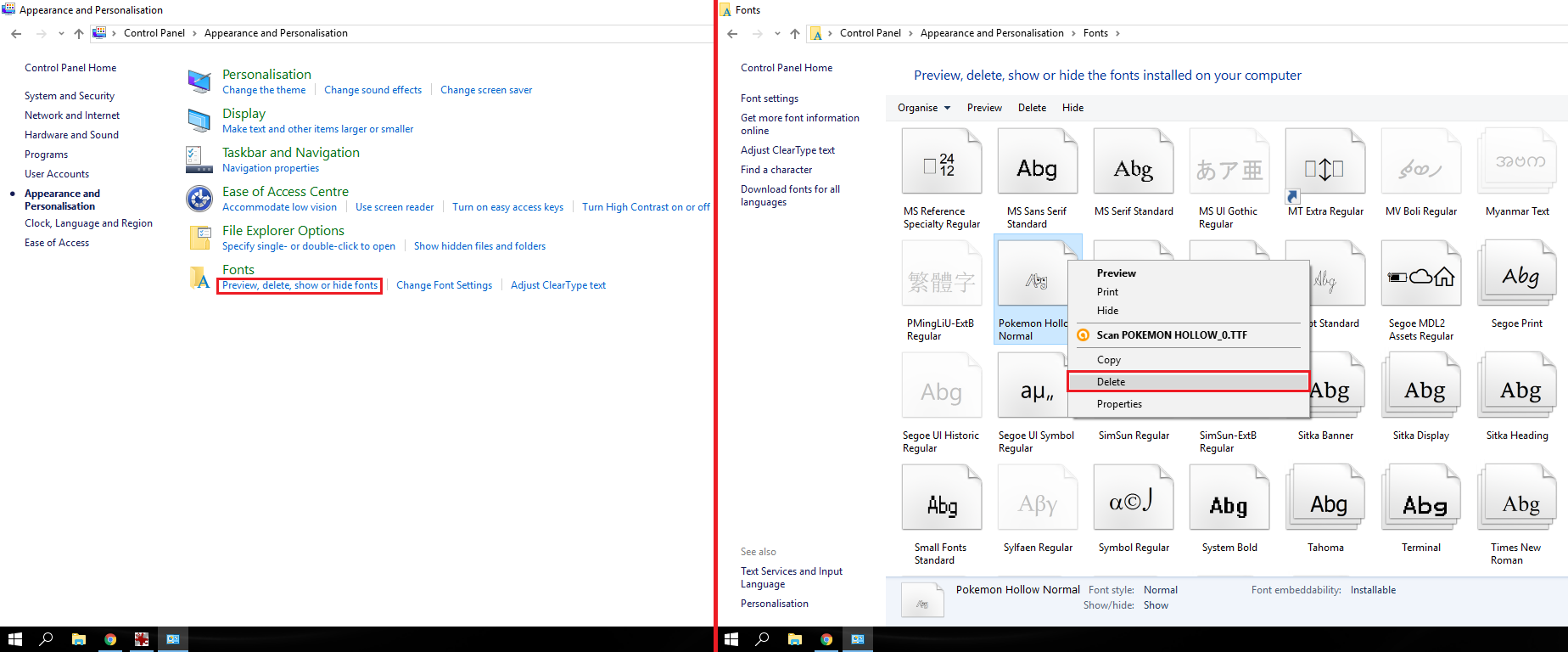This screenshot has height=652, width=1568.
Task: Choose Scan POKEMON HOLLOW_0.TTF menu entry
Action: point(1189,335)
